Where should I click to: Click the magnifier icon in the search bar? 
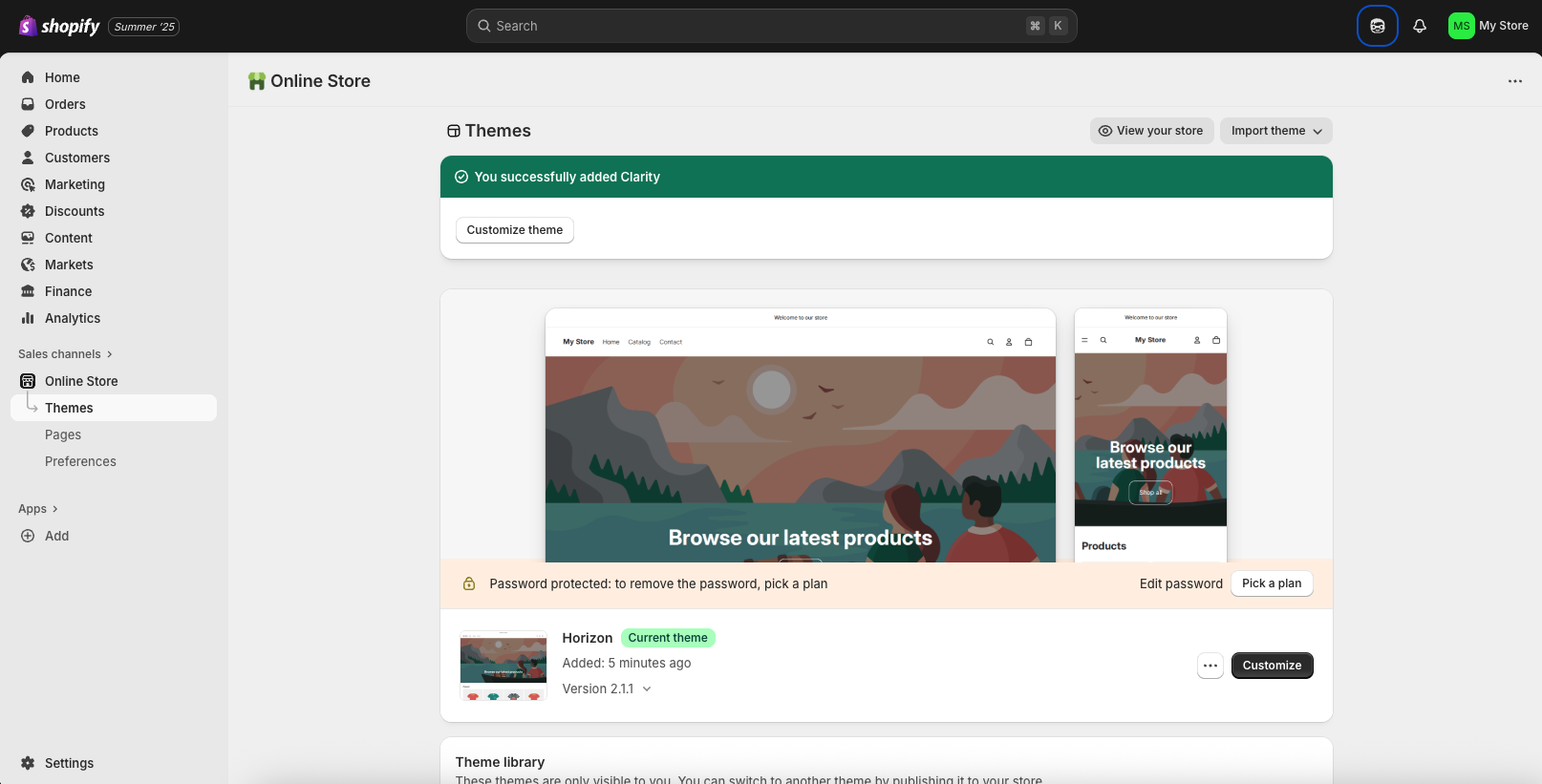coord(484,26)
